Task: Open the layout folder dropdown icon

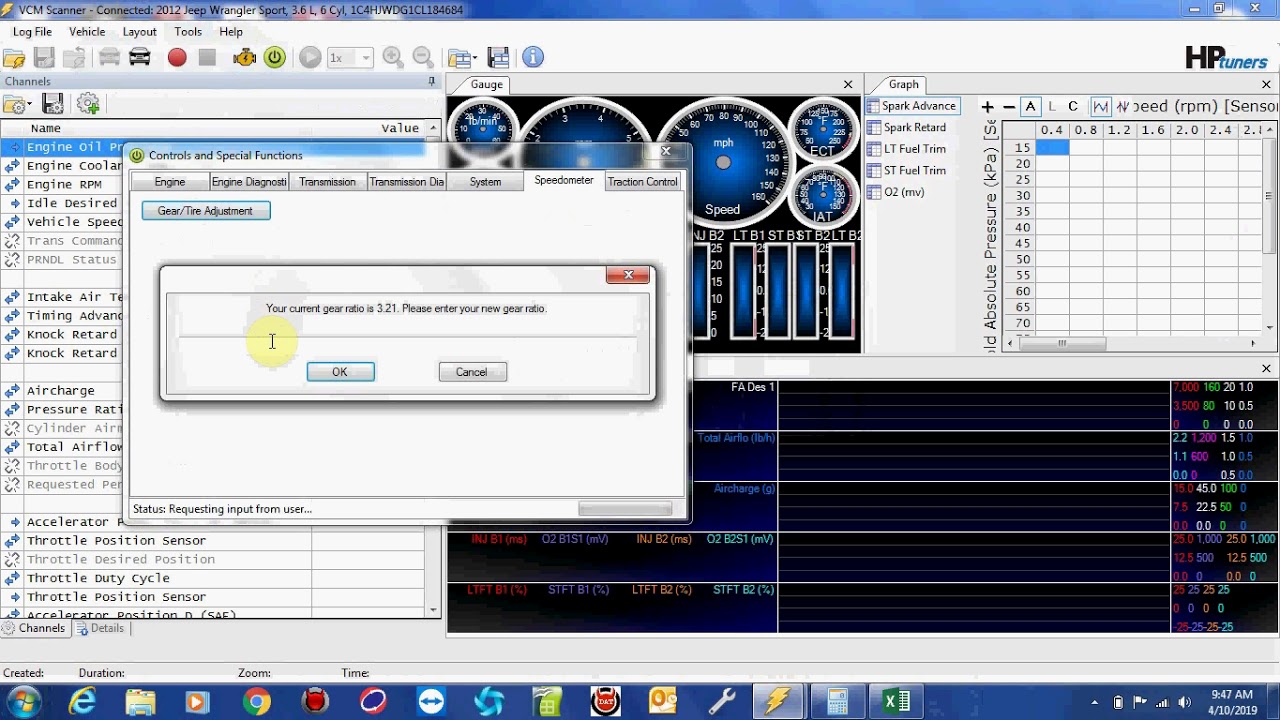Action: point(461,58)
